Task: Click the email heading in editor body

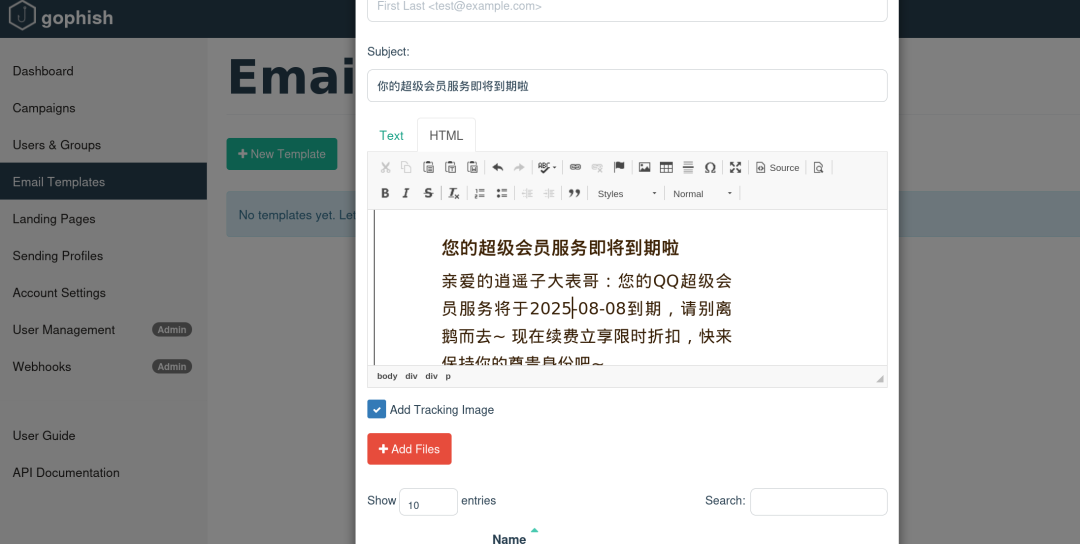Action: pos(561,248)
